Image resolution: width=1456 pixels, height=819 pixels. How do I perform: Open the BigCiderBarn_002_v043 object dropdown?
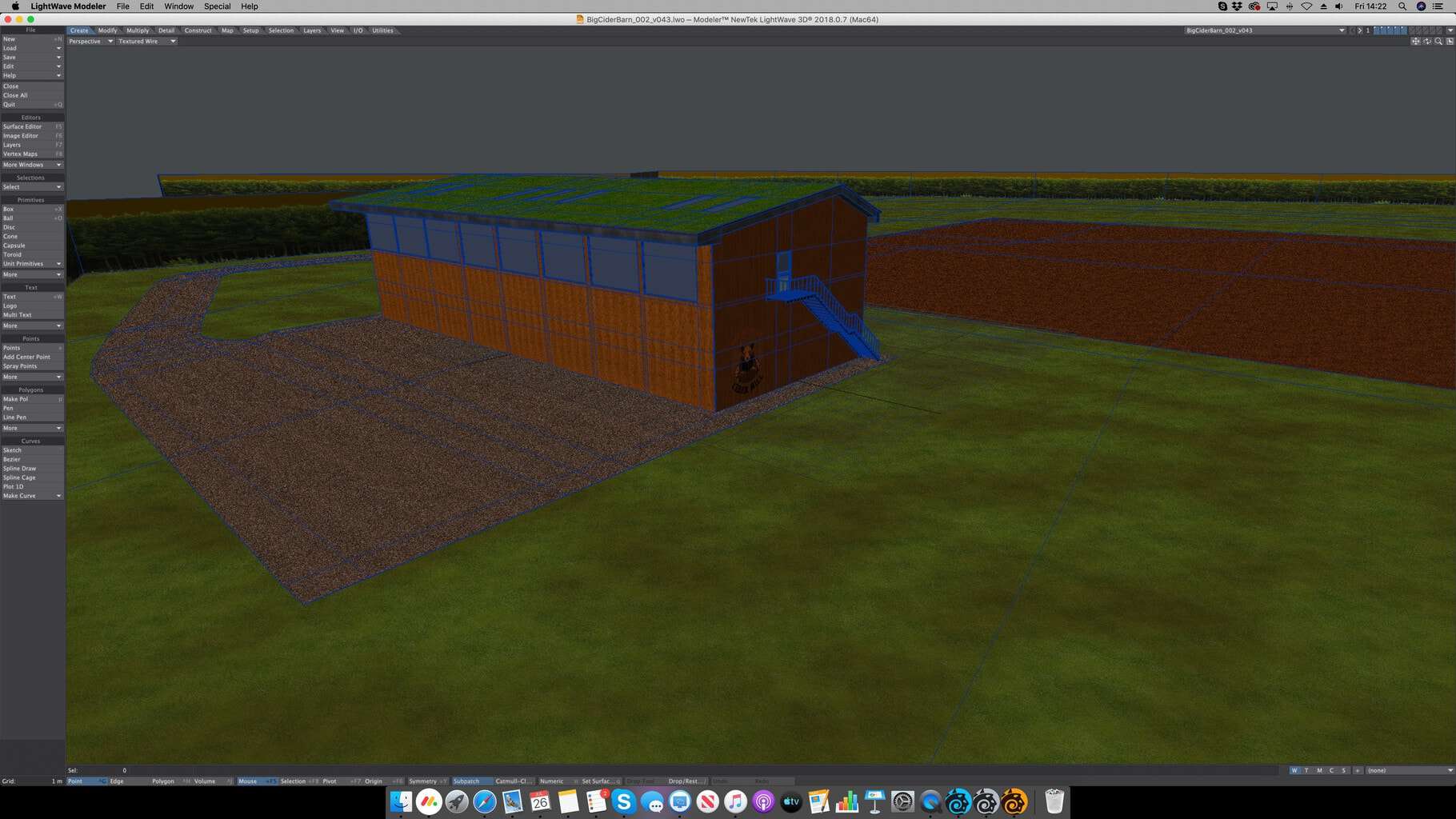[1264, 30]
